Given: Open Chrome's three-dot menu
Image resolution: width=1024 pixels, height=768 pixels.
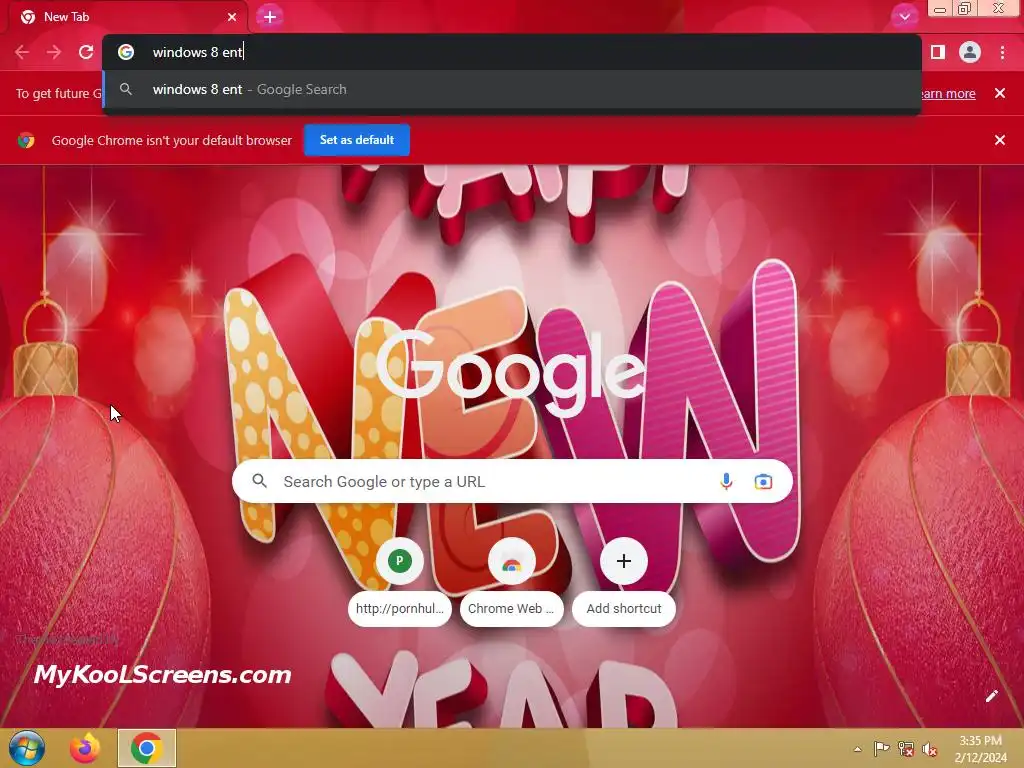Looking at the screenshot, I should tap(1002, 52).
